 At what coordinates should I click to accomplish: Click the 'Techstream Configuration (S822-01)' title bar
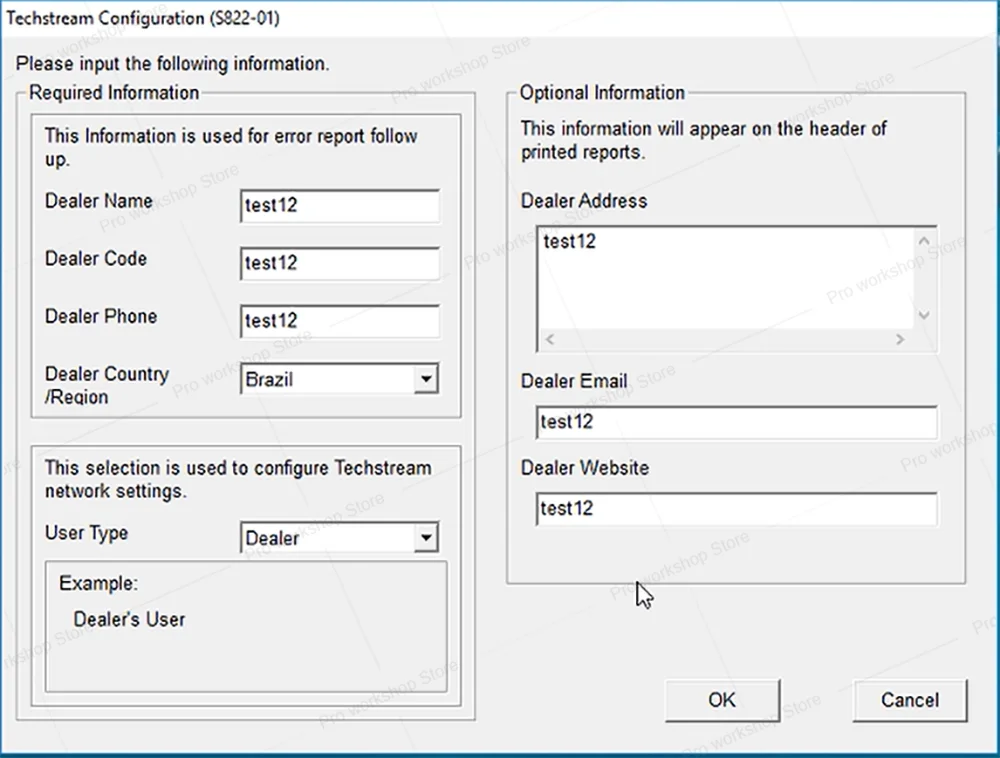500,18
